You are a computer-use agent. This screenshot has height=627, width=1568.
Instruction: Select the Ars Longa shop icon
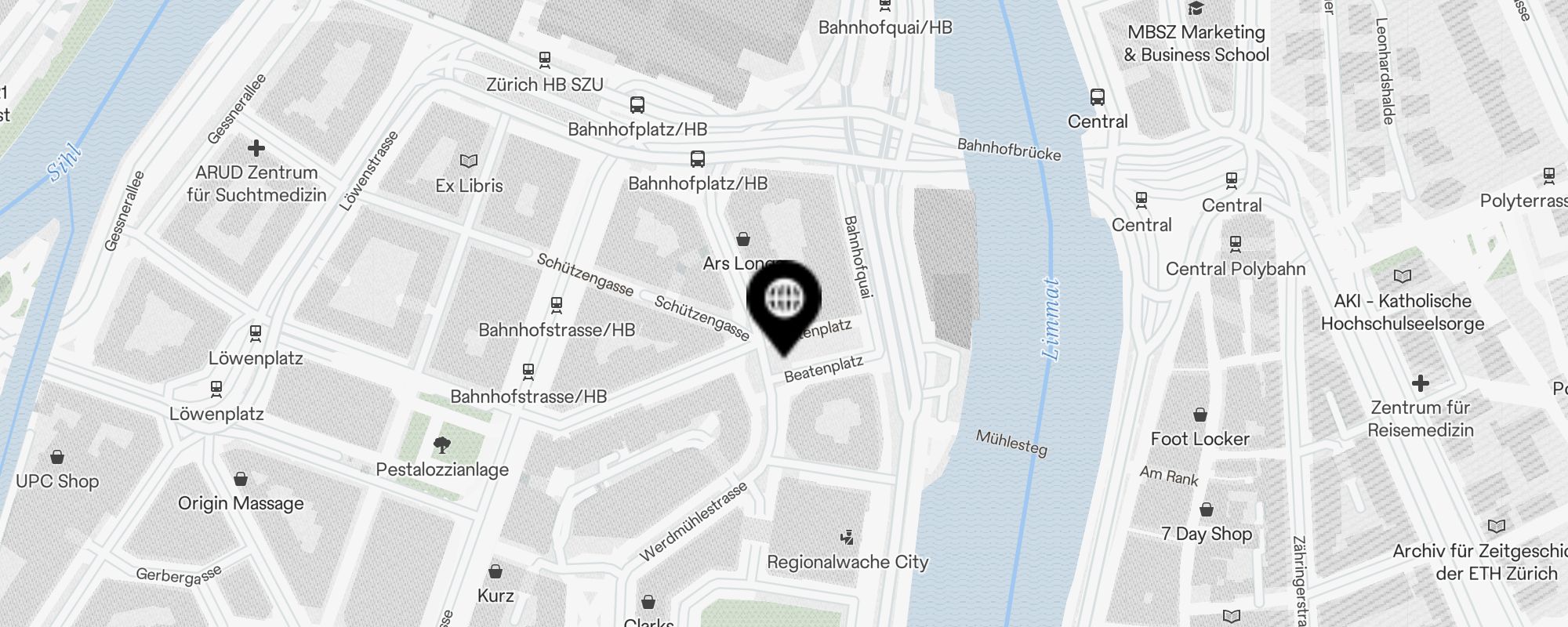coord(743,239)
